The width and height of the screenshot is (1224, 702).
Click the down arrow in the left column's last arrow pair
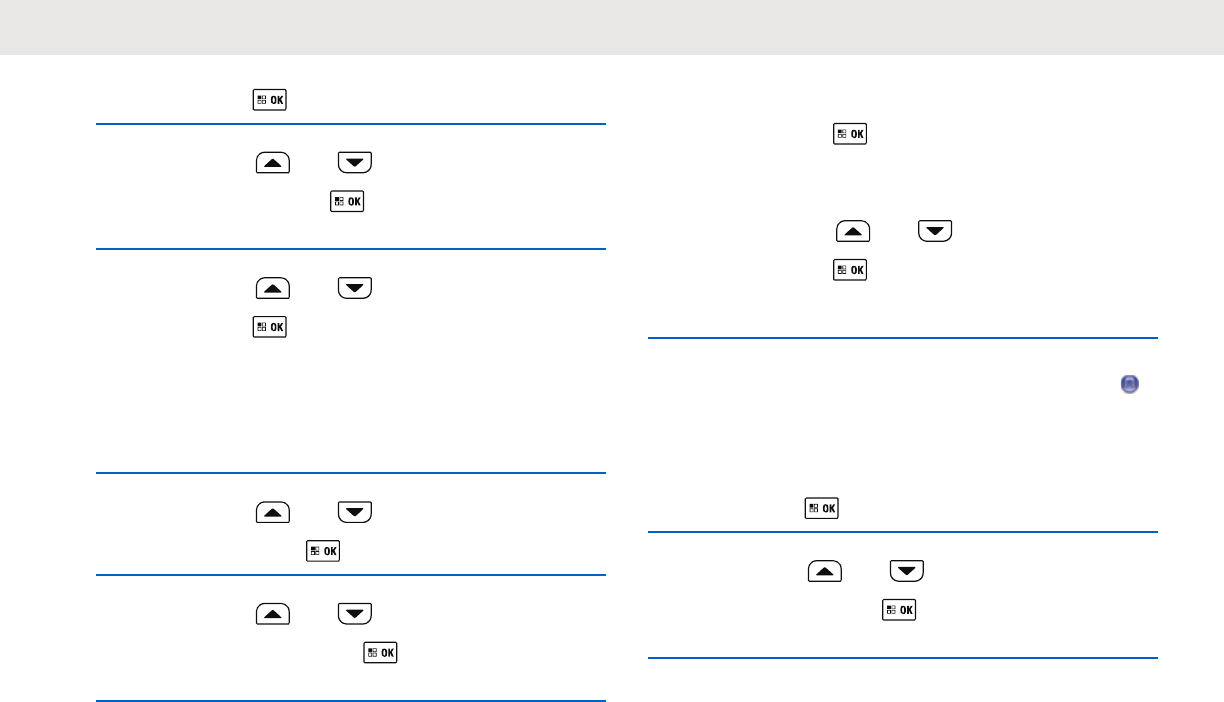coord(355,613)
